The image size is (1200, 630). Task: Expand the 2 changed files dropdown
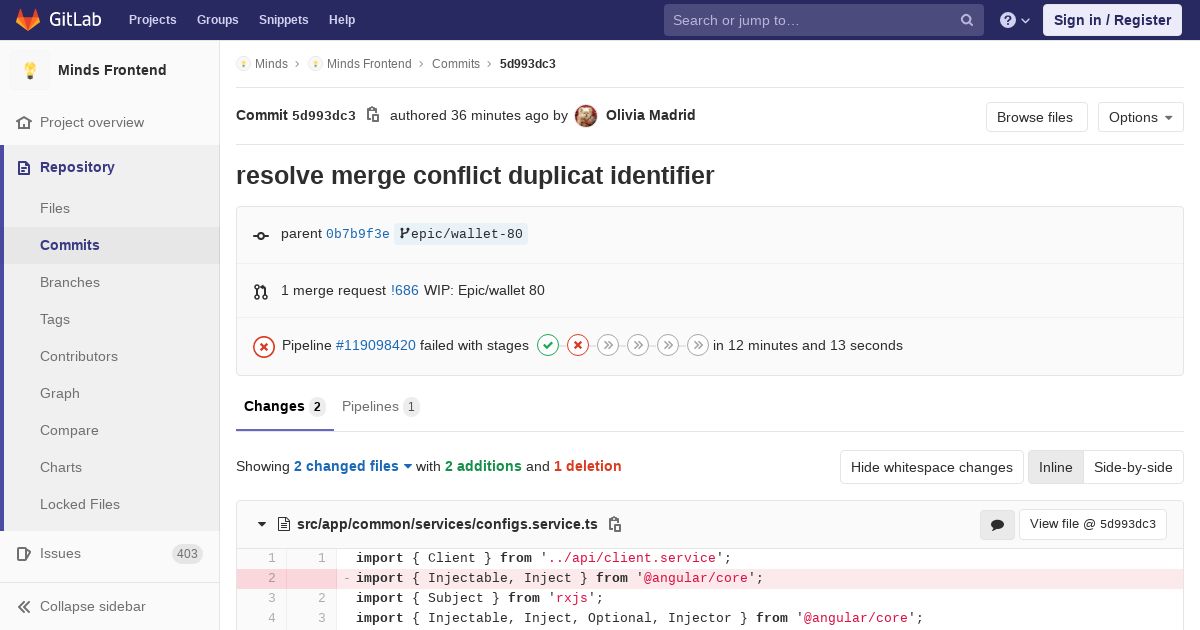[353, 466]
